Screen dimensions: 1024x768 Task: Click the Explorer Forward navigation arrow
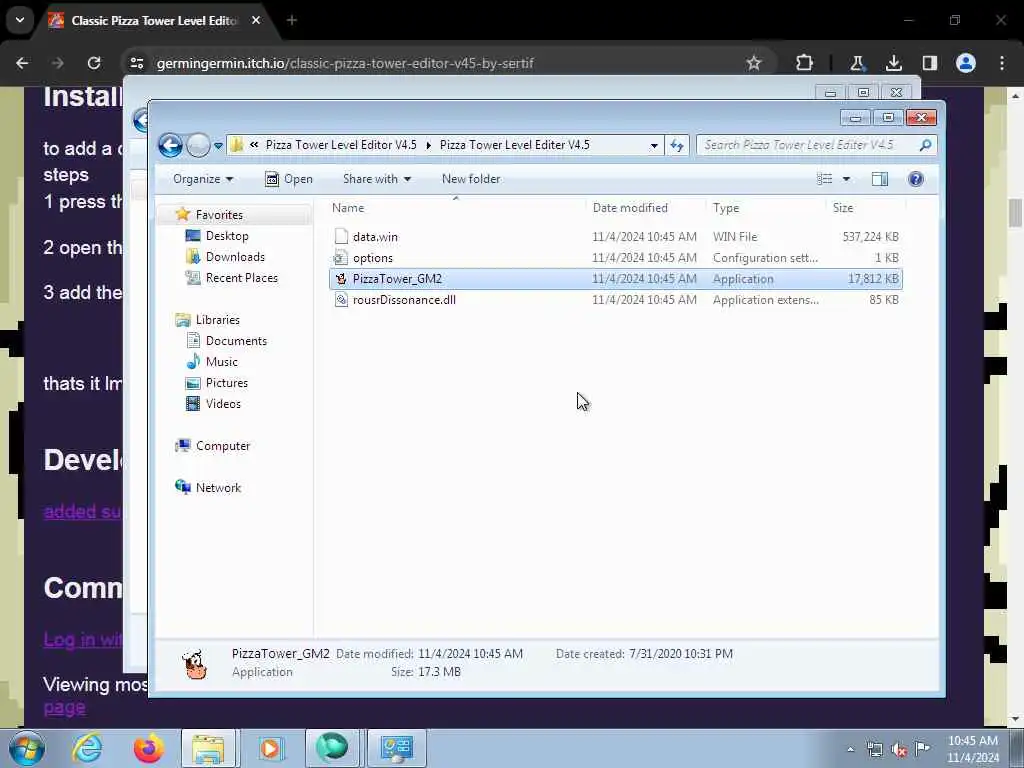pos(198,145)
